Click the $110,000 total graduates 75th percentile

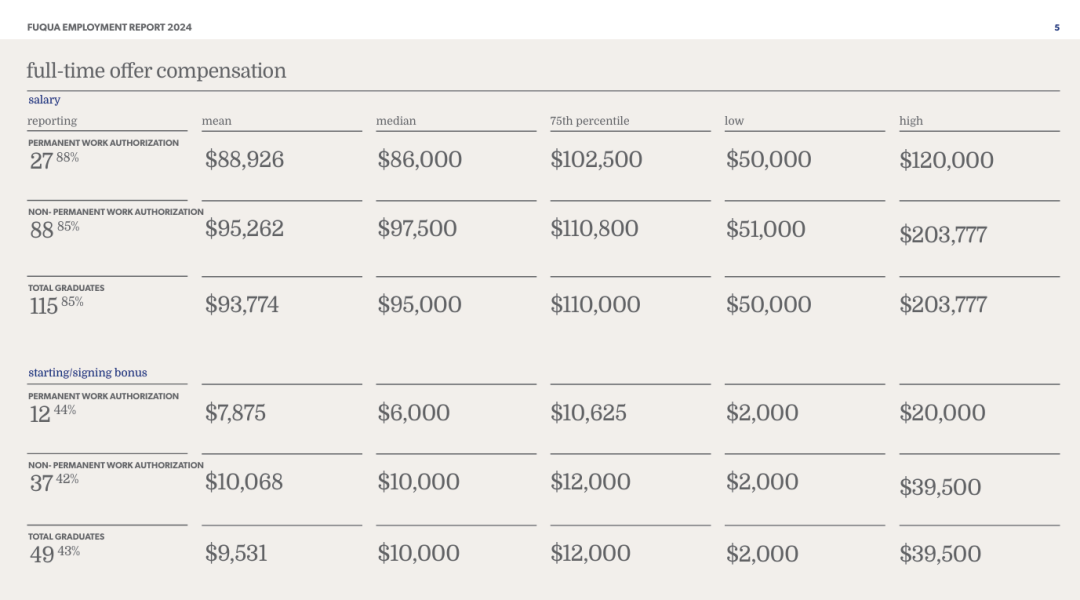coord(595,305)
